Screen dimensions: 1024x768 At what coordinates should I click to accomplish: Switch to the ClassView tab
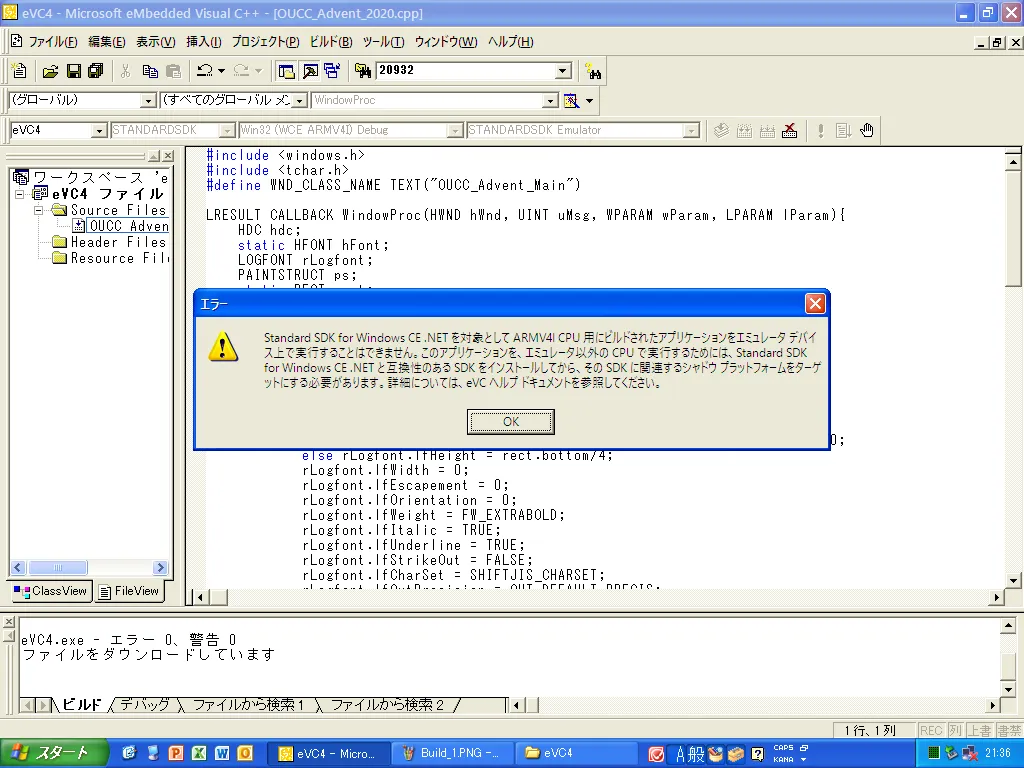coord(51,591)
